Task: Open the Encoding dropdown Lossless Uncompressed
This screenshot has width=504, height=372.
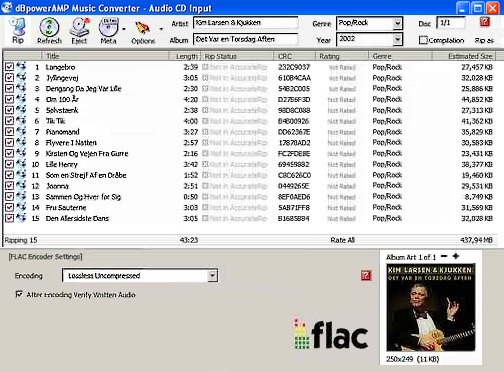Action: (x=212, y=275)
